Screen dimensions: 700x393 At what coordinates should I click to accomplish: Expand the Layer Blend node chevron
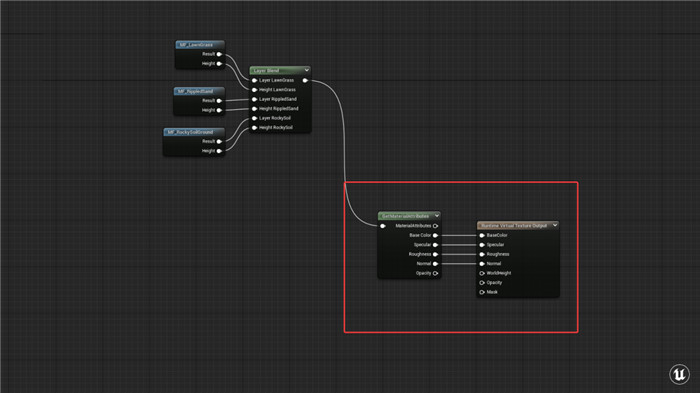point(307,70)
